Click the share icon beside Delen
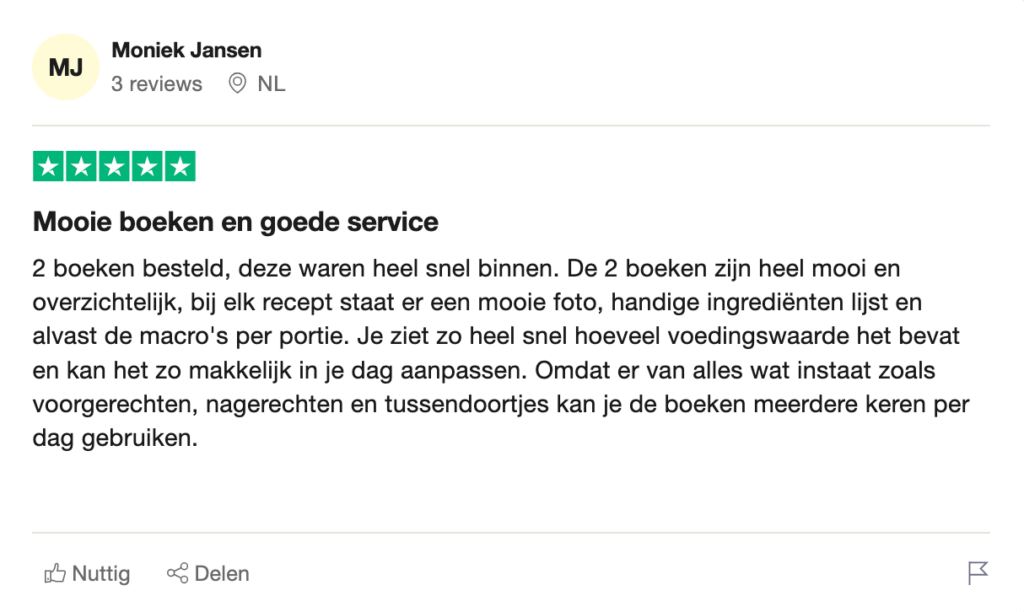The height and width of the screenshot is (612, 1024). point(177,574)
